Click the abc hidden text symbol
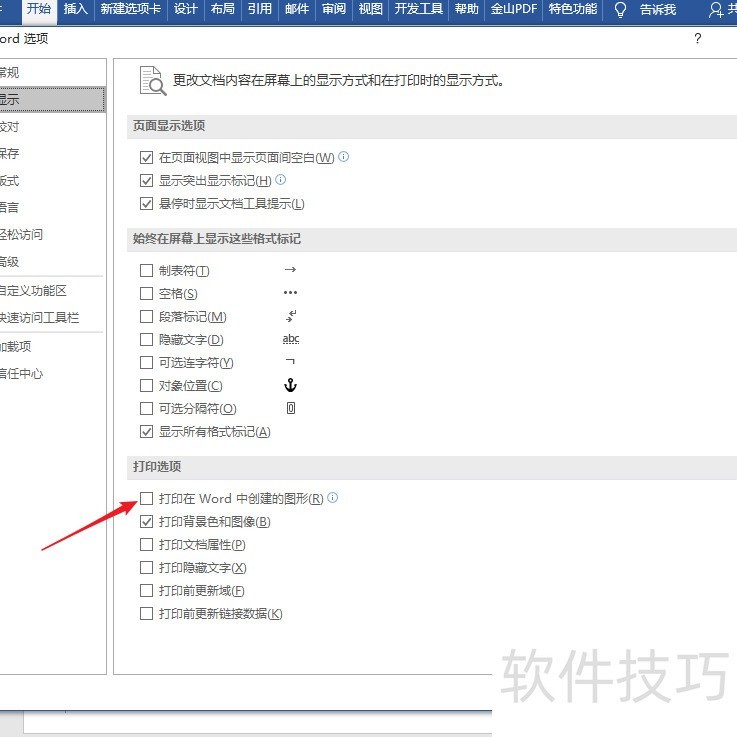The width and height of the screenshot is (737, 737). (291, 339)
